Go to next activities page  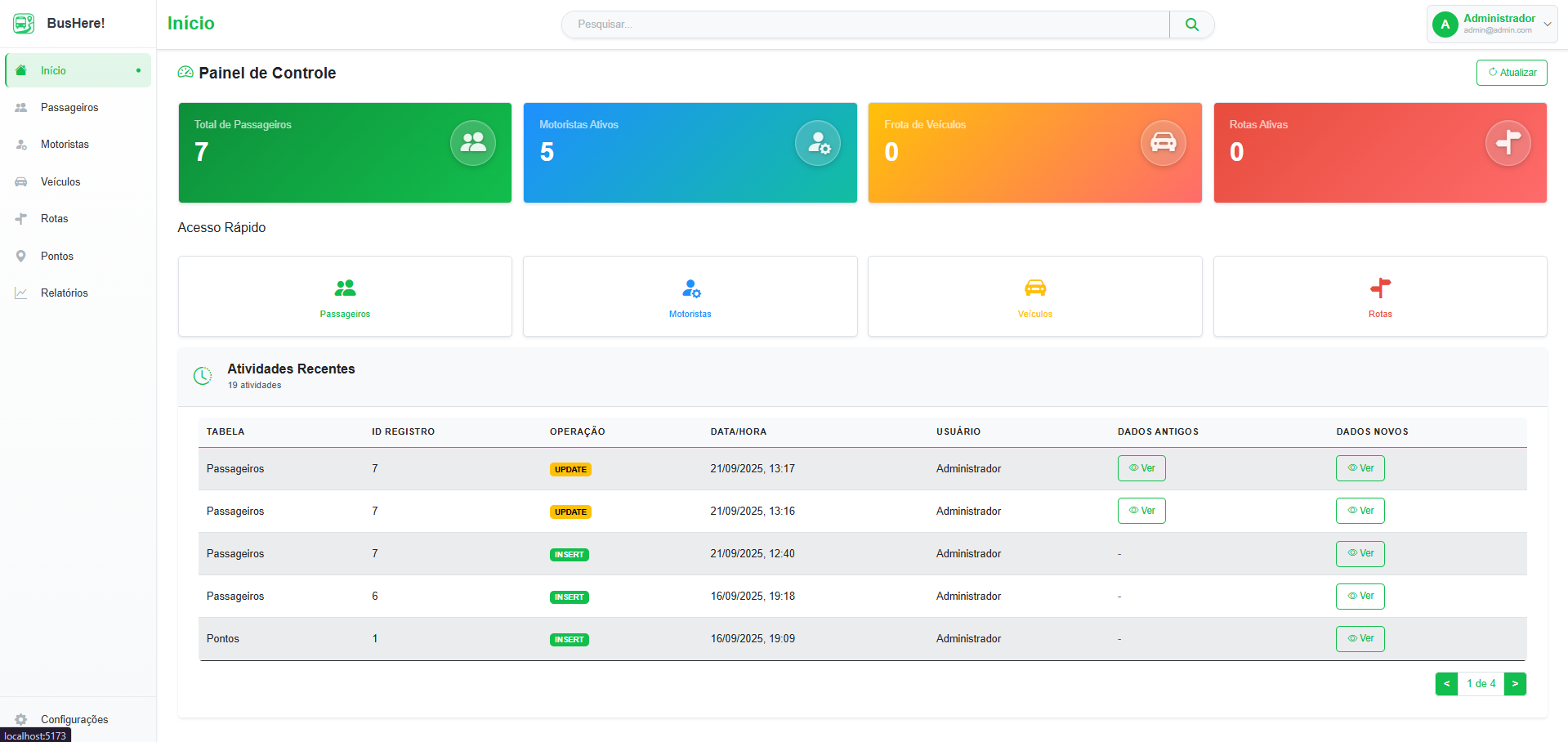[x=1514, y=684]
